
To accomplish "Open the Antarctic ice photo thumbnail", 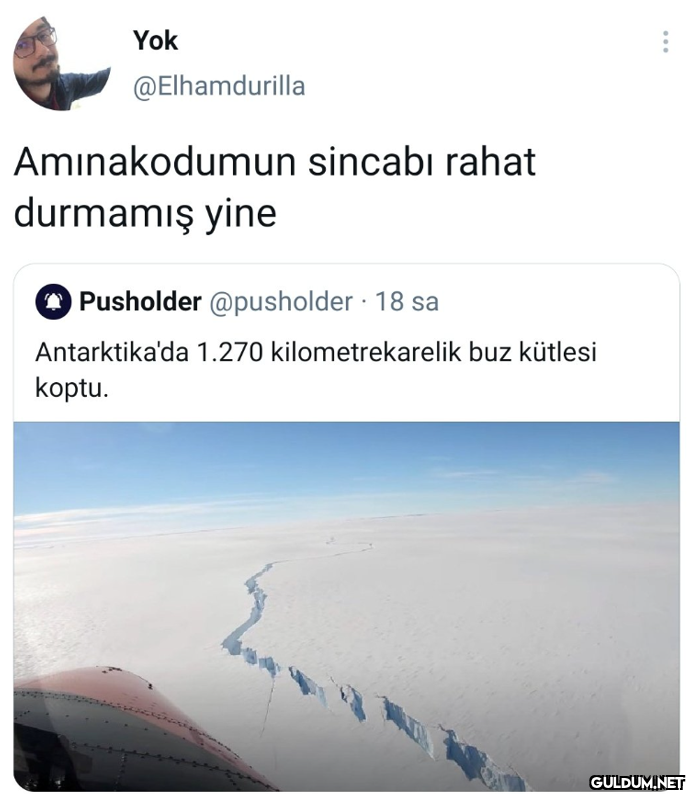I will [346, 607].
